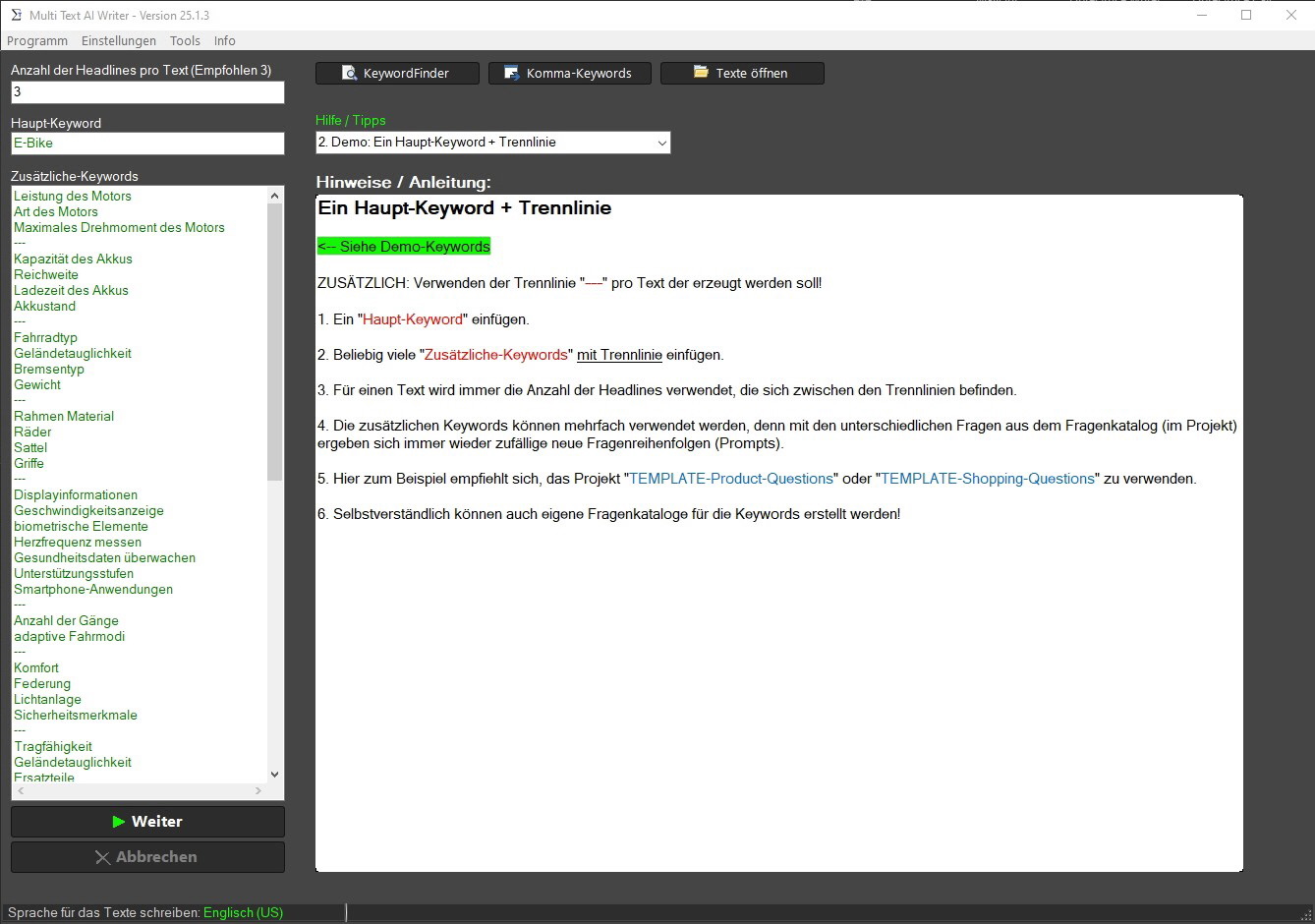Click the Haupt-Keyword input field
The height and width of the screenshot is (924, 1315).
pos(147,144)
